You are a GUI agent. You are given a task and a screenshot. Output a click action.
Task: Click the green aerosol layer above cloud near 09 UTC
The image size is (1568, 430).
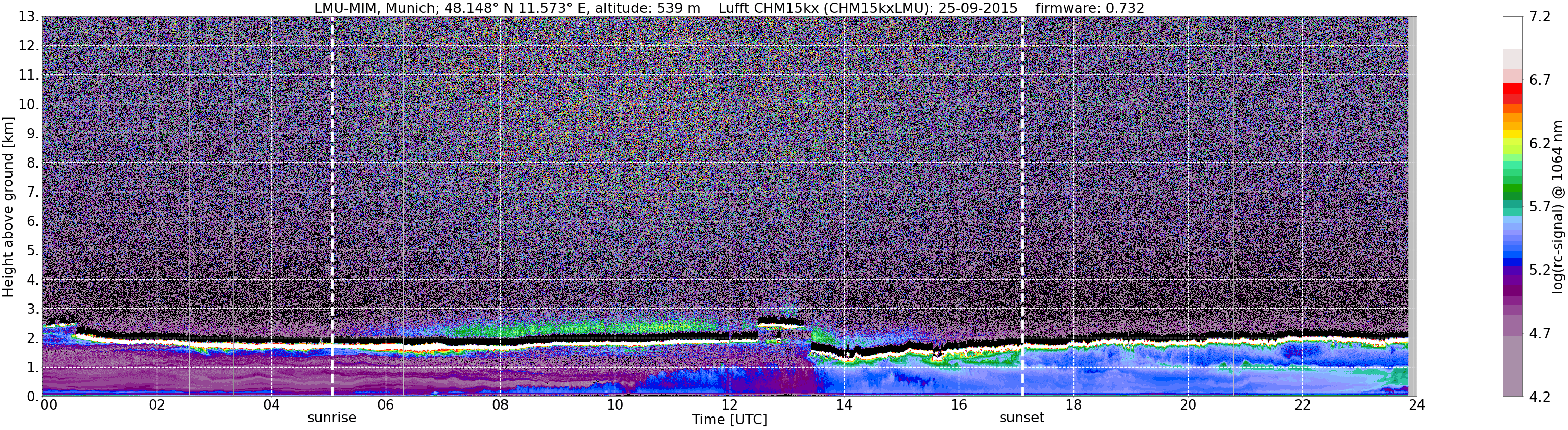[578, 328]
